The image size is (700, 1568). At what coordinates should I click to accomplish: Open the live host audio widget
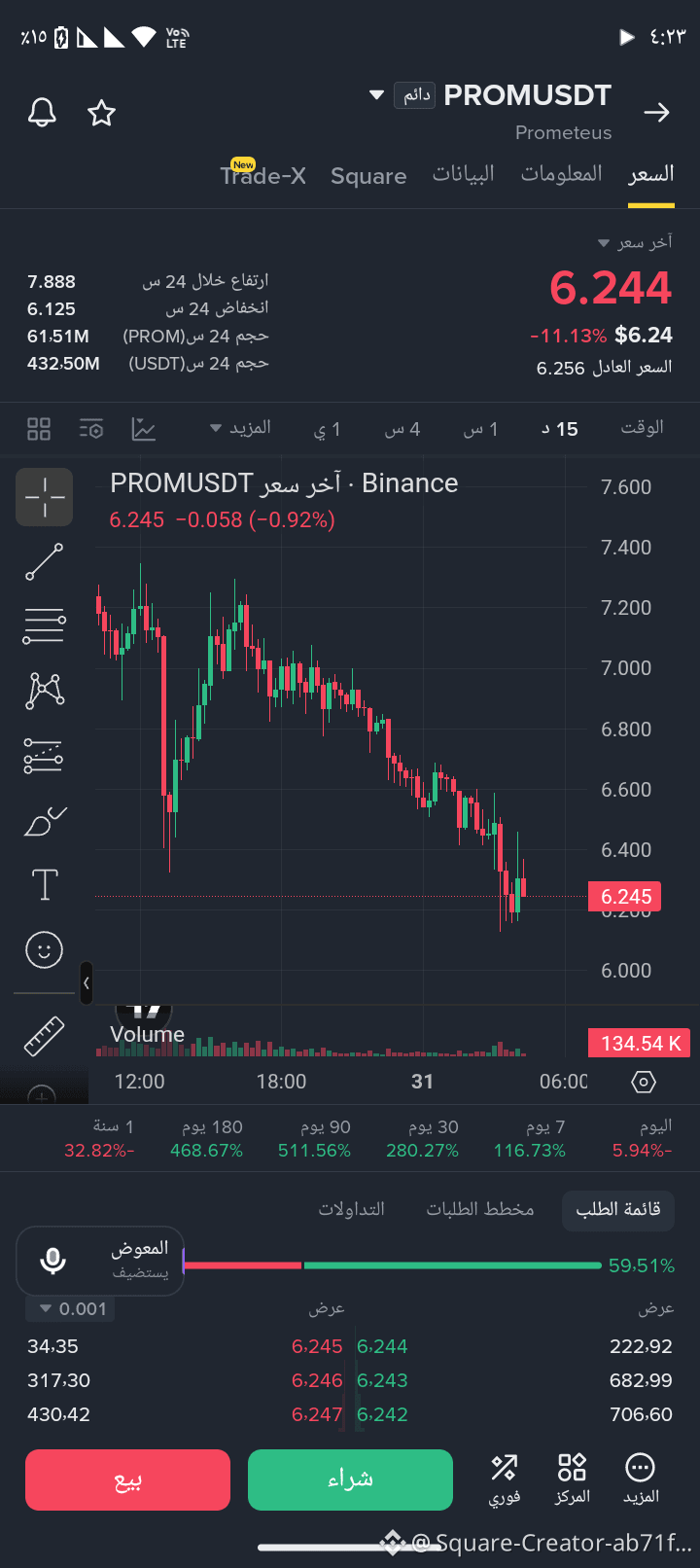[100, 1261]
